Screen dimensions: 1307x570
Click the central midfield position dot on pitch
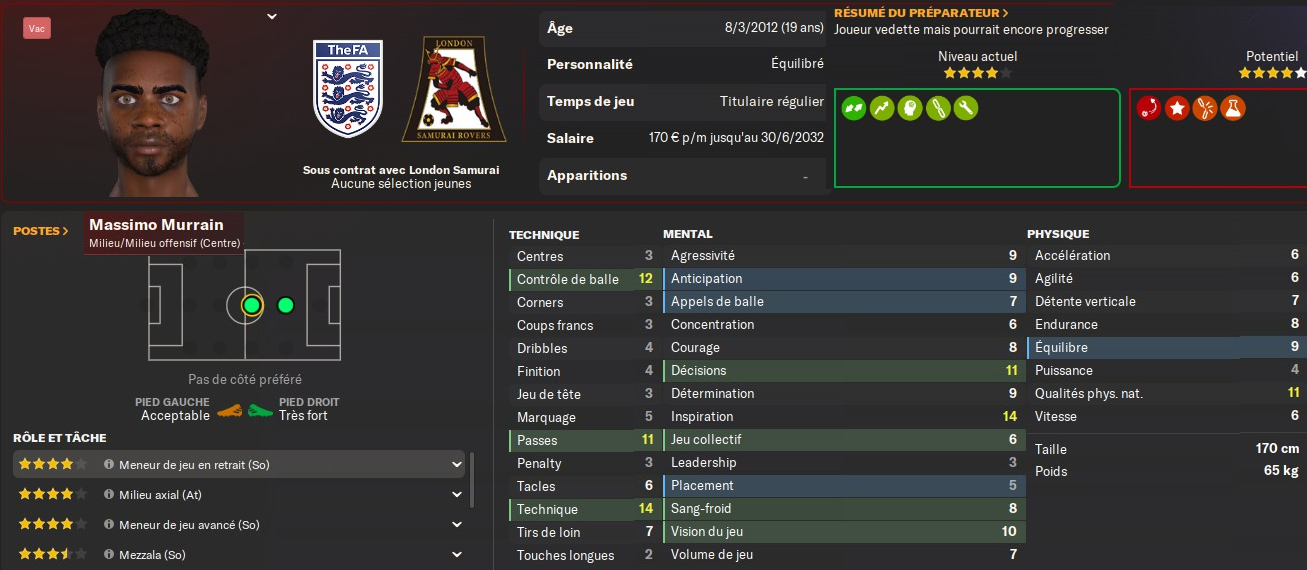tap(251, 305)
